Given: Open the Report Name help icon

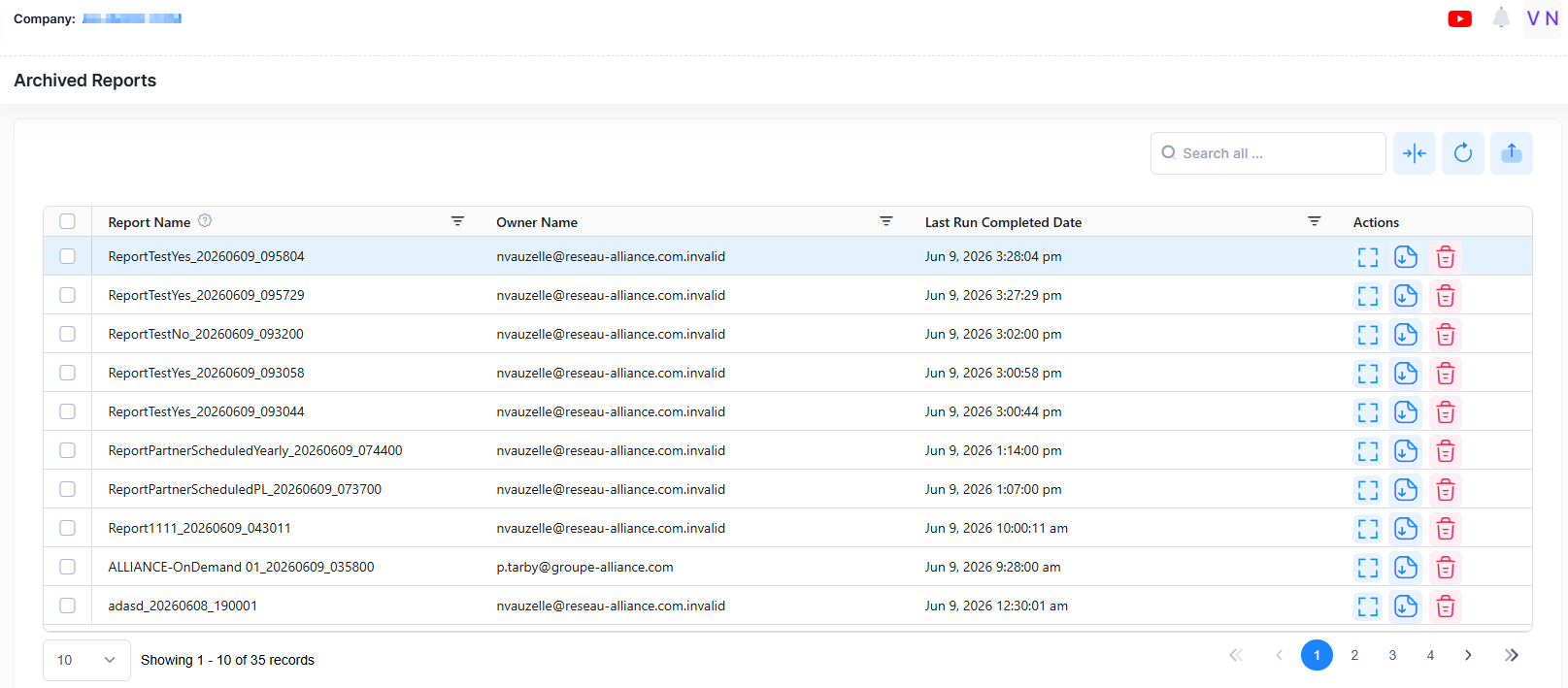Looking at the screenshot, I should (x=205, y=221).
